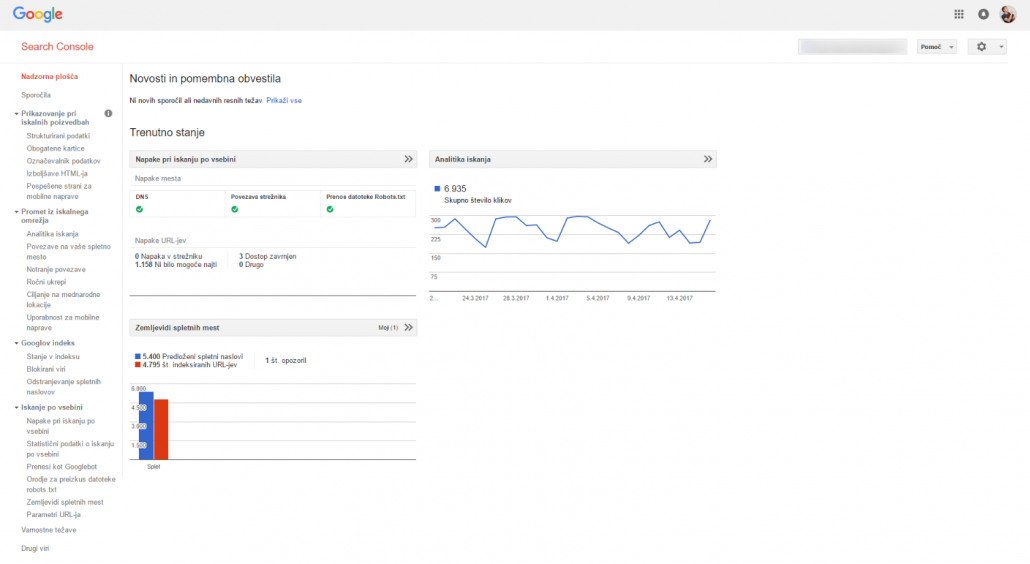1030x564 pixels.
Task: Click the settings gear icon
Action: point(981,47)
